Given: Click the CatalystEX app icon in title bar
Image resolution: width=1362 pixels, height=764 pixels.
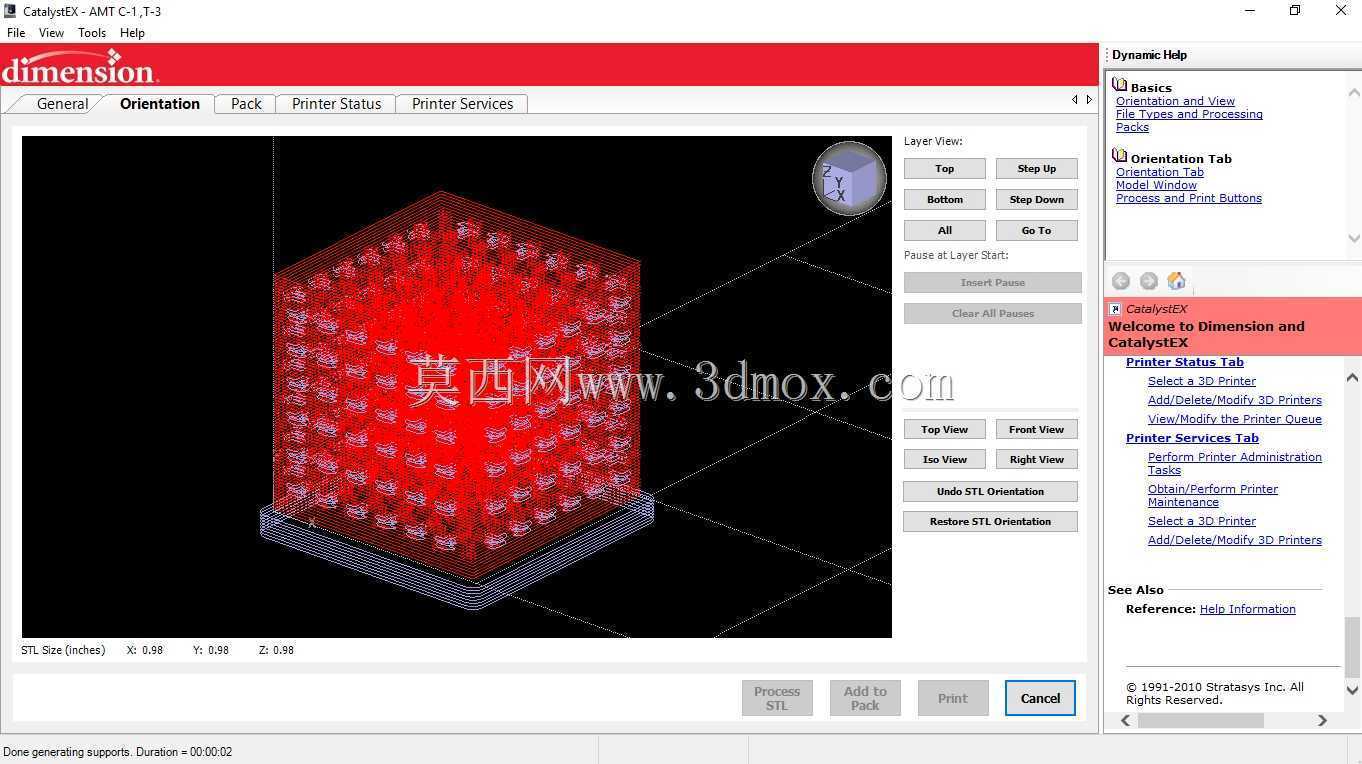Looking at the screenshot, I should point(10,11).
